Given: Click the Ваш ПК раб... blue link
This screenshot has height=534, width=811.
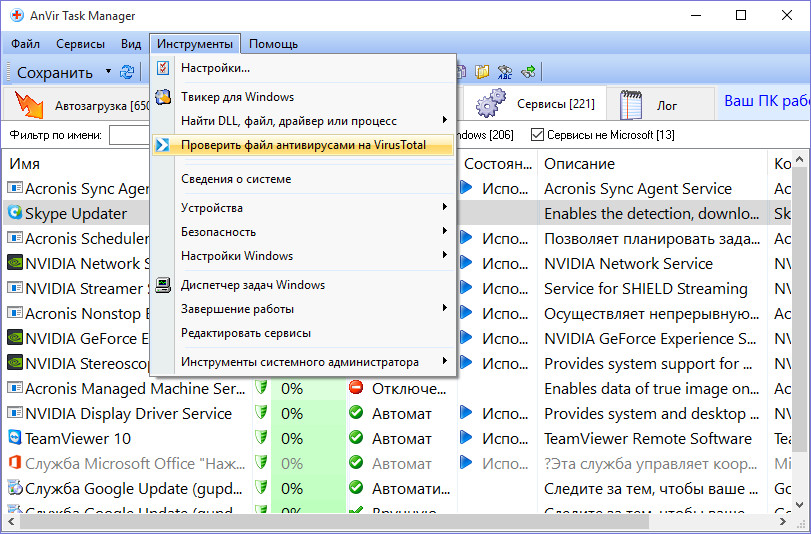Looking at the screenshot, I should pyautogui.click(x=767, y=101).
